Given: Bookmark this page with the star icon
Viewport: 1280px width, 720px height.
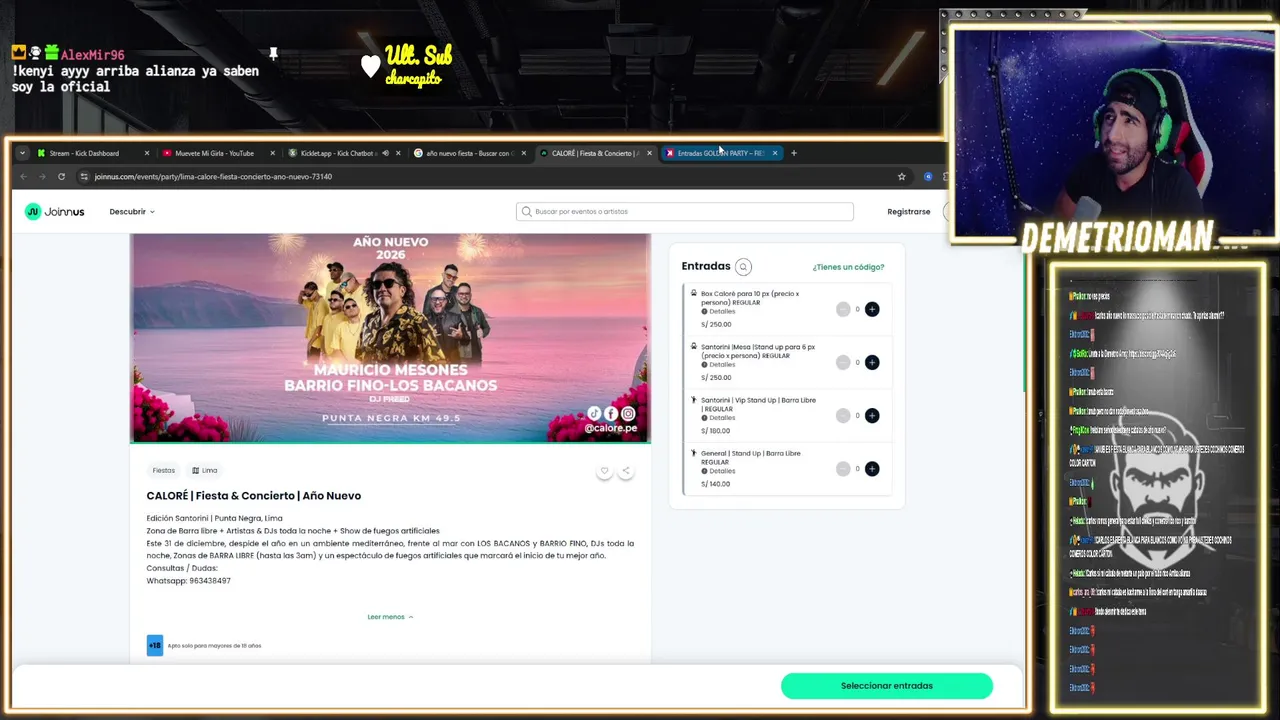Looking at the screenshot, I should click(x=901, y=177).
